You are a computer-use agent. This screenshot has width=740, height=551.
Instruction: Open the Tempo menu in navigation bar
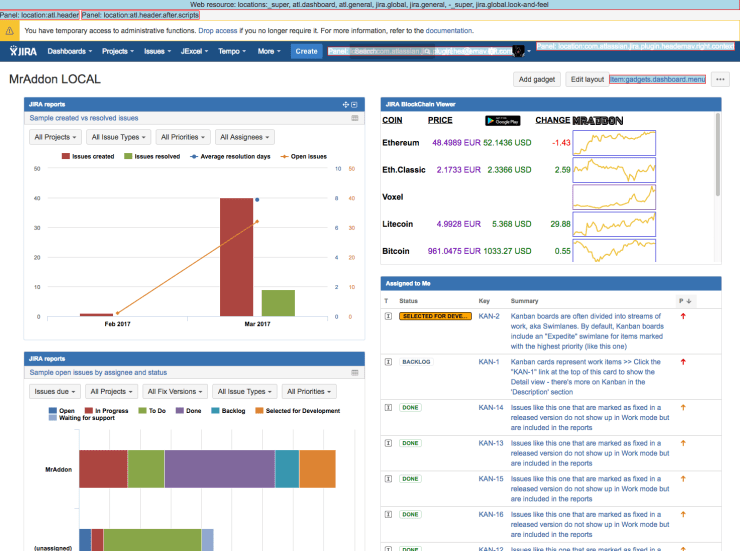point(233,51)
